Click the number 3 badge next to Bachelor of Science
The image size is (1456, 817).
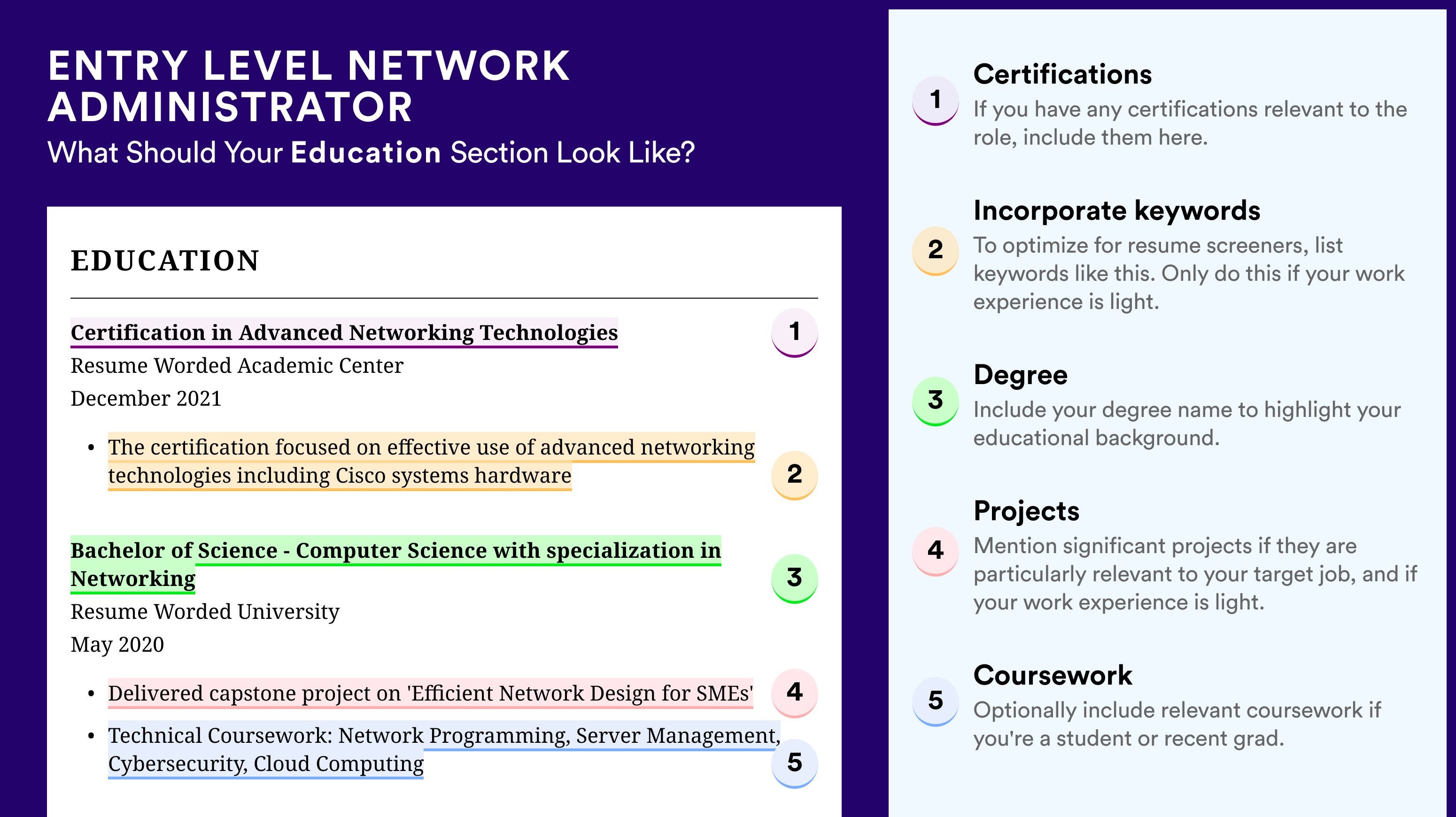pos(794,578)
